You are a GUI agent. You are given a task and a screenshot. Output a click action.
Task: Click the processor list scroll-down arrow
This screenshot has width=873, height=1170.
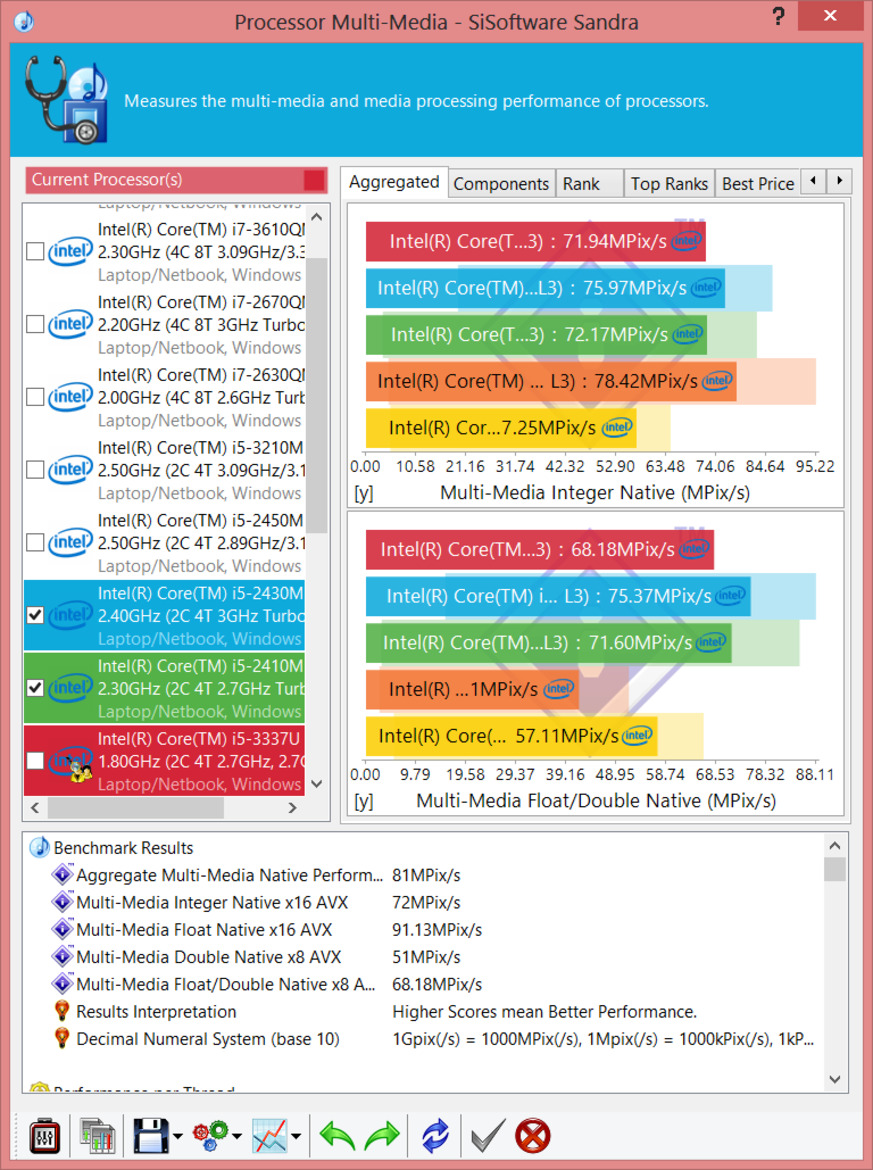pos(316,783)
